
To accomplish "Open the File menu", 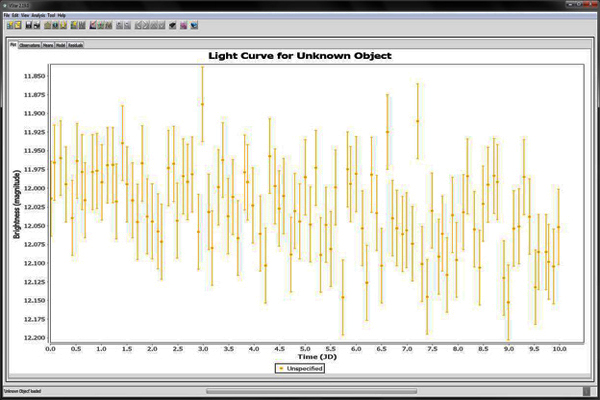I will coord(6,16).
